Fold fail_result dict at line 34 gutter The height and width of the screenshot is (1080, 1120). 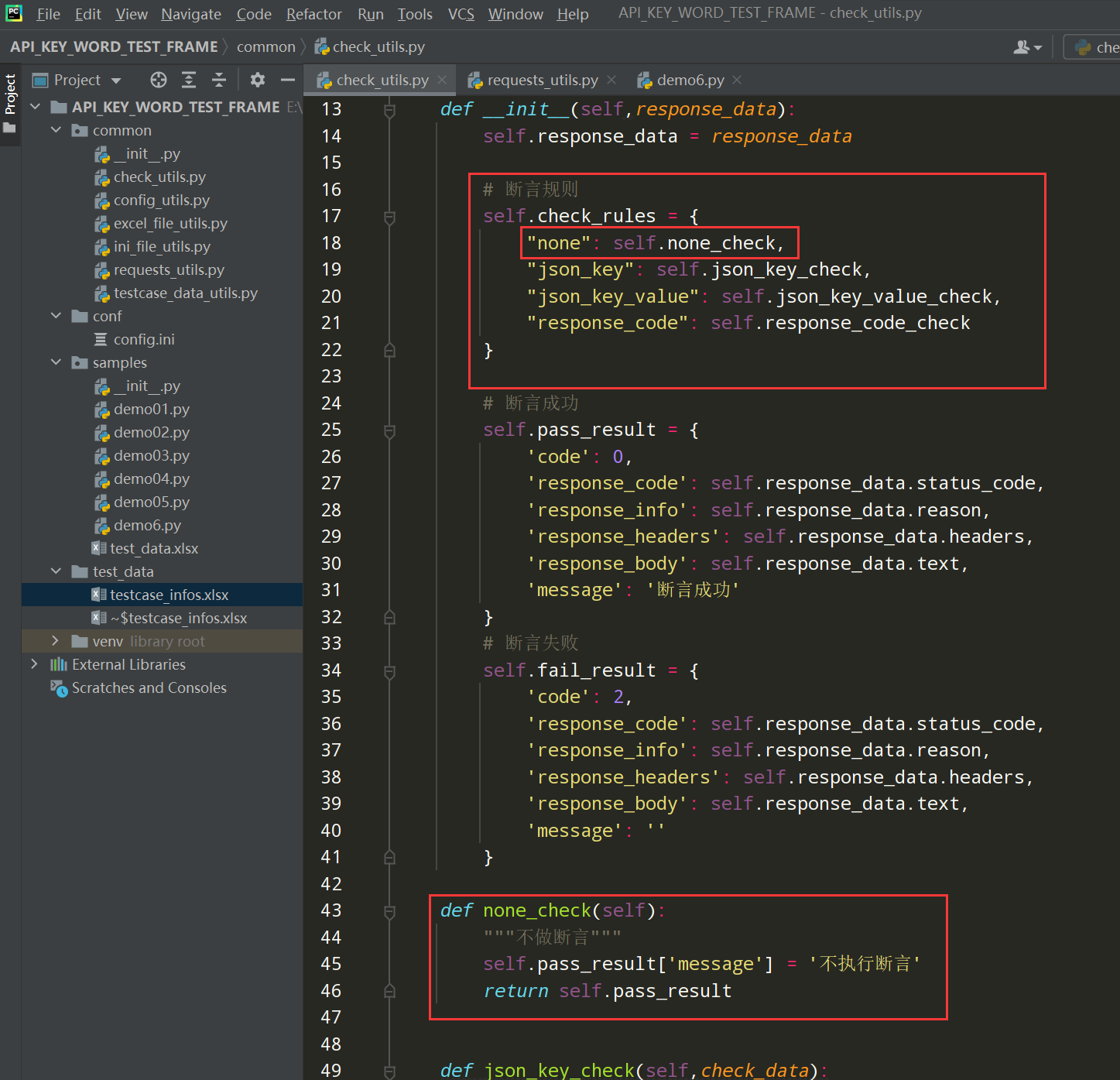click(x=389, y=672)
